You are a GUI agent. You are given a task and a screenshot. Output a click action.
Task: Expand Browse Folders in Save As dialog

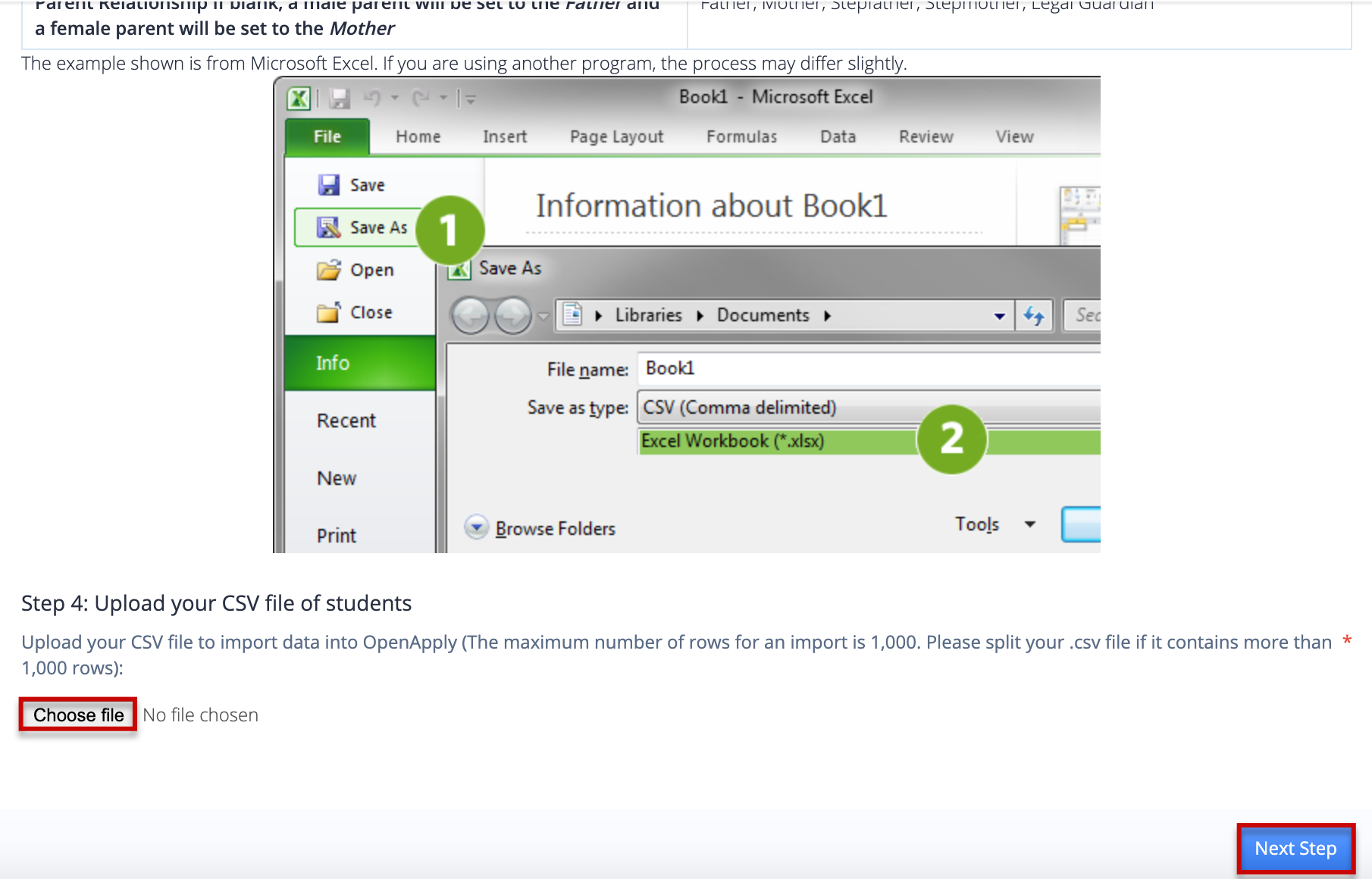tap(541, 528)
